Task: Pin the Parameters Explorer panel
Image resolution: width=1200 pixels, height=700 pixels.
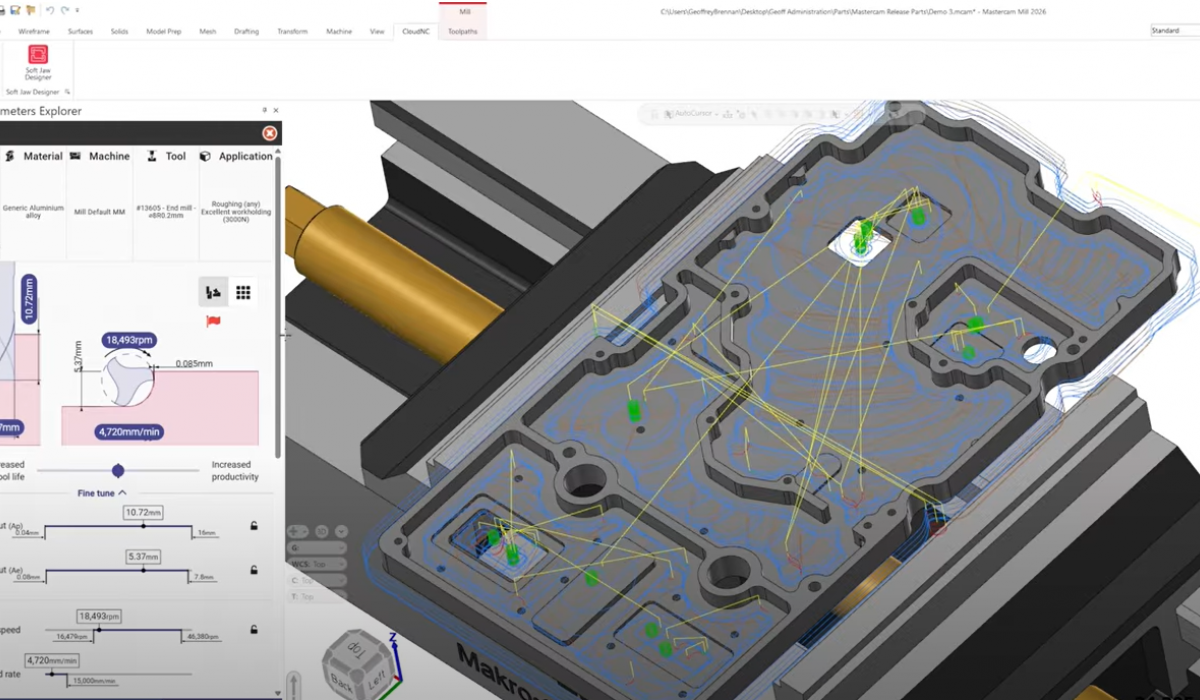Action: [264, 111]
